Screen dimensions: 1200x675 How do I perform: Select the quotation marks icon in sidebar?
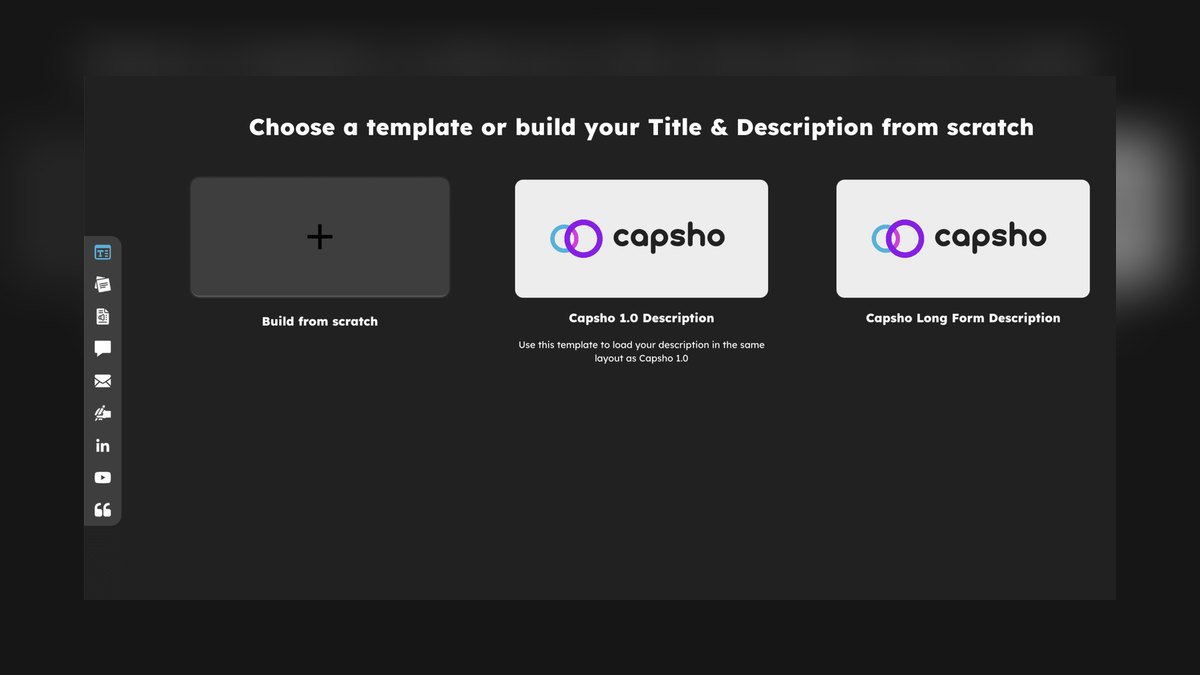click(102, 510)
